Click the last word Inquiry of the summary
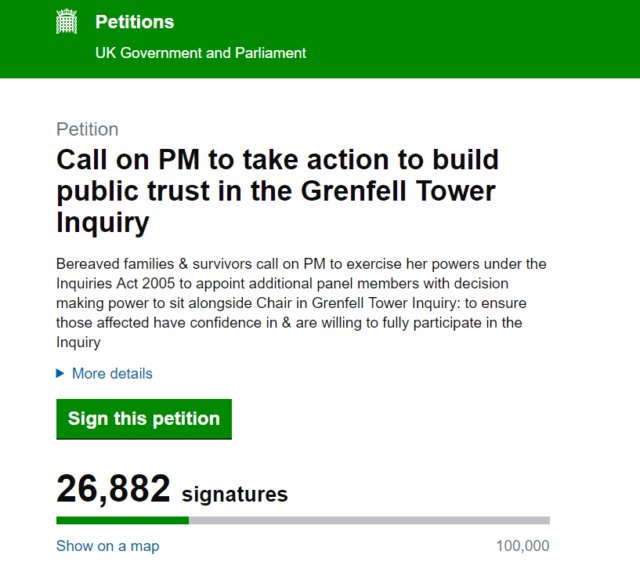 (78, 342)
